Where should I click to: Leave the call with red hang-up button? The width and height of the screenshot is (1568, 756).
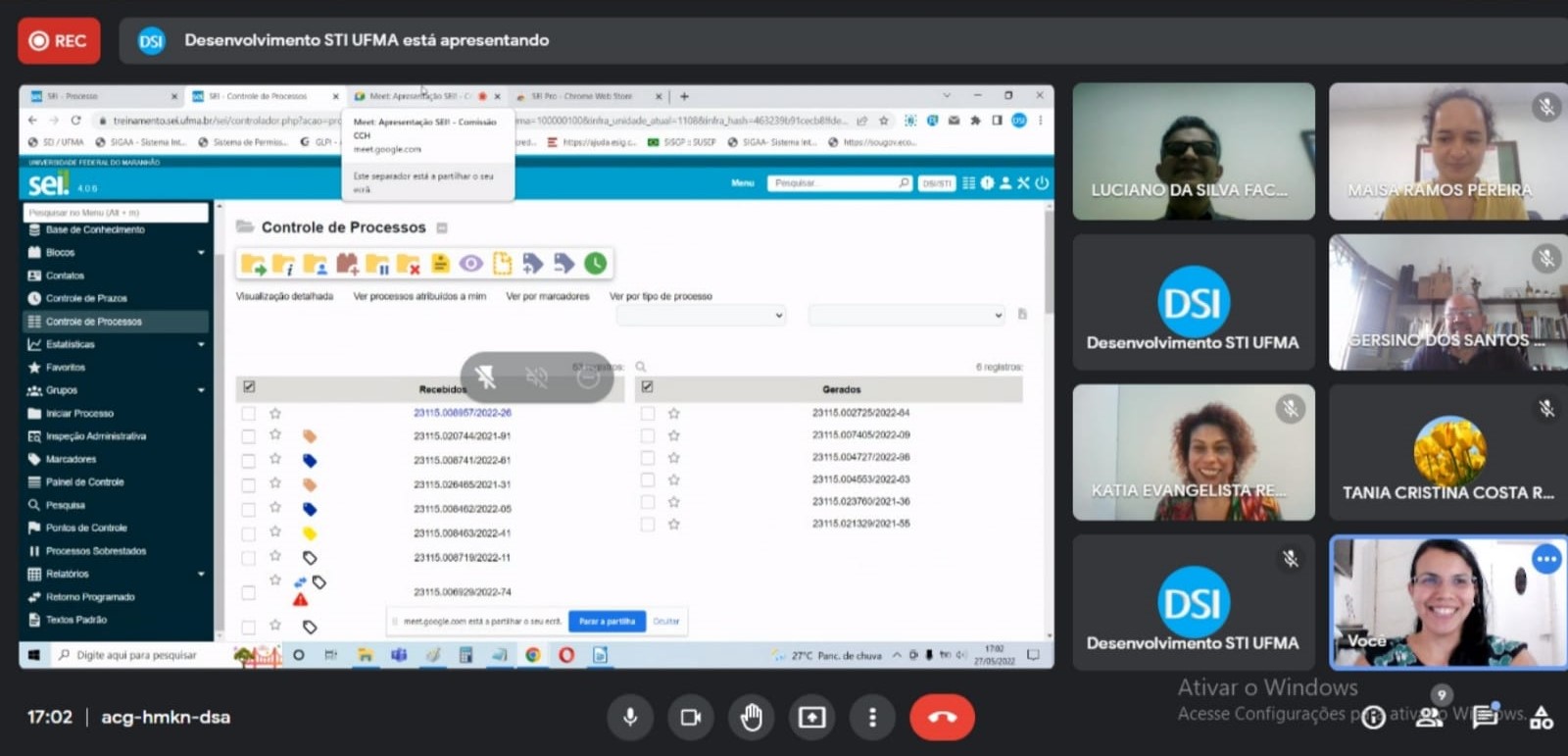[942, 718]
